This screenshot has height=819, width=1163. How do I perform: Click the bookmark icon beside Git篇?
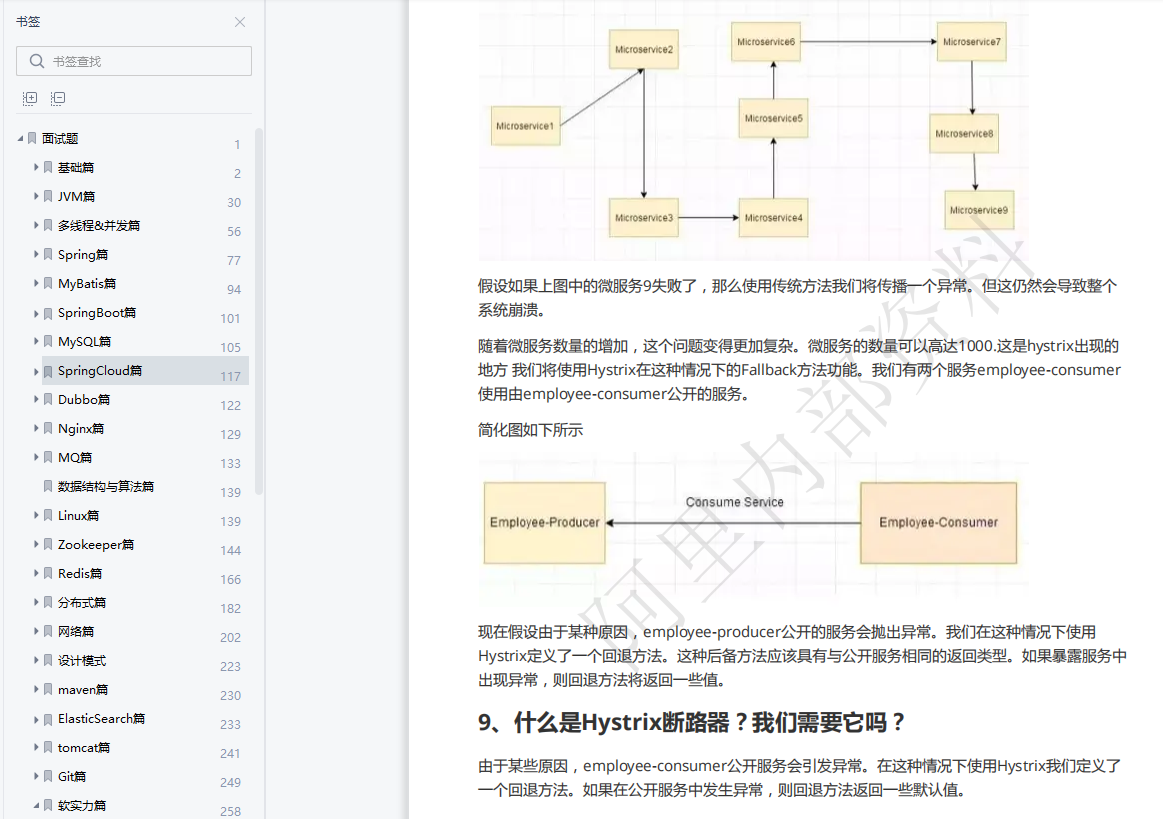[x=48, y=776]
